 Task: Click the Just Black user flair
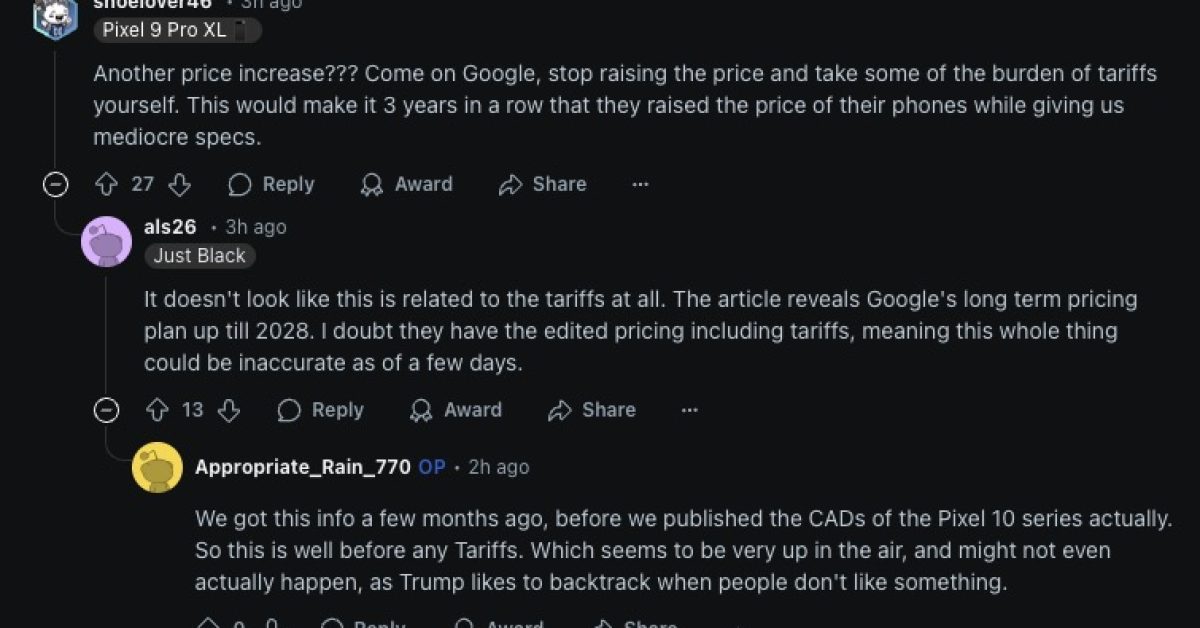pos(199,256)
